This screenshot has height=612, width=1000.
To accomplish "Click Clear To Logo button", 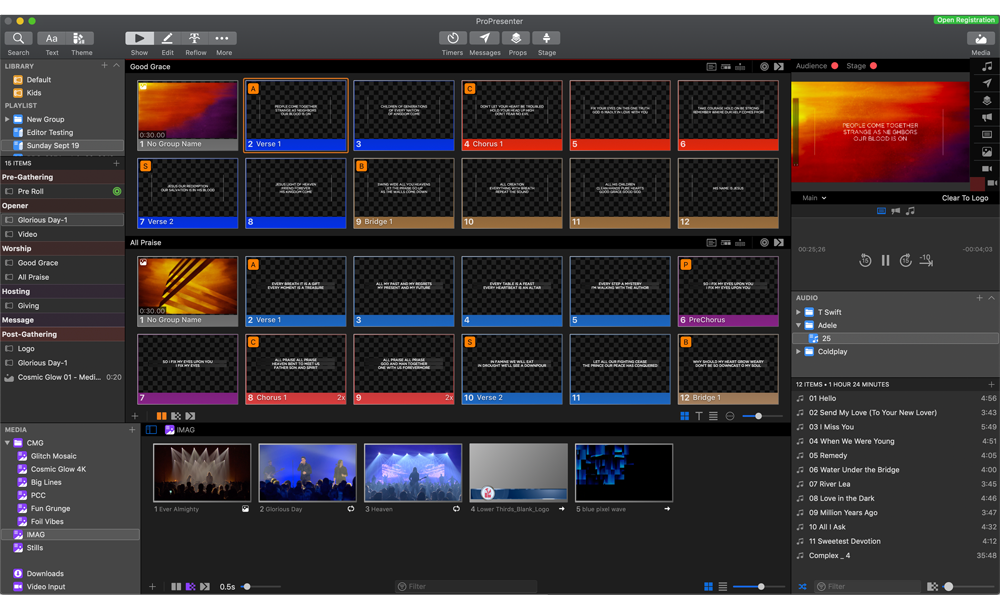I will (x=964, y=198).
